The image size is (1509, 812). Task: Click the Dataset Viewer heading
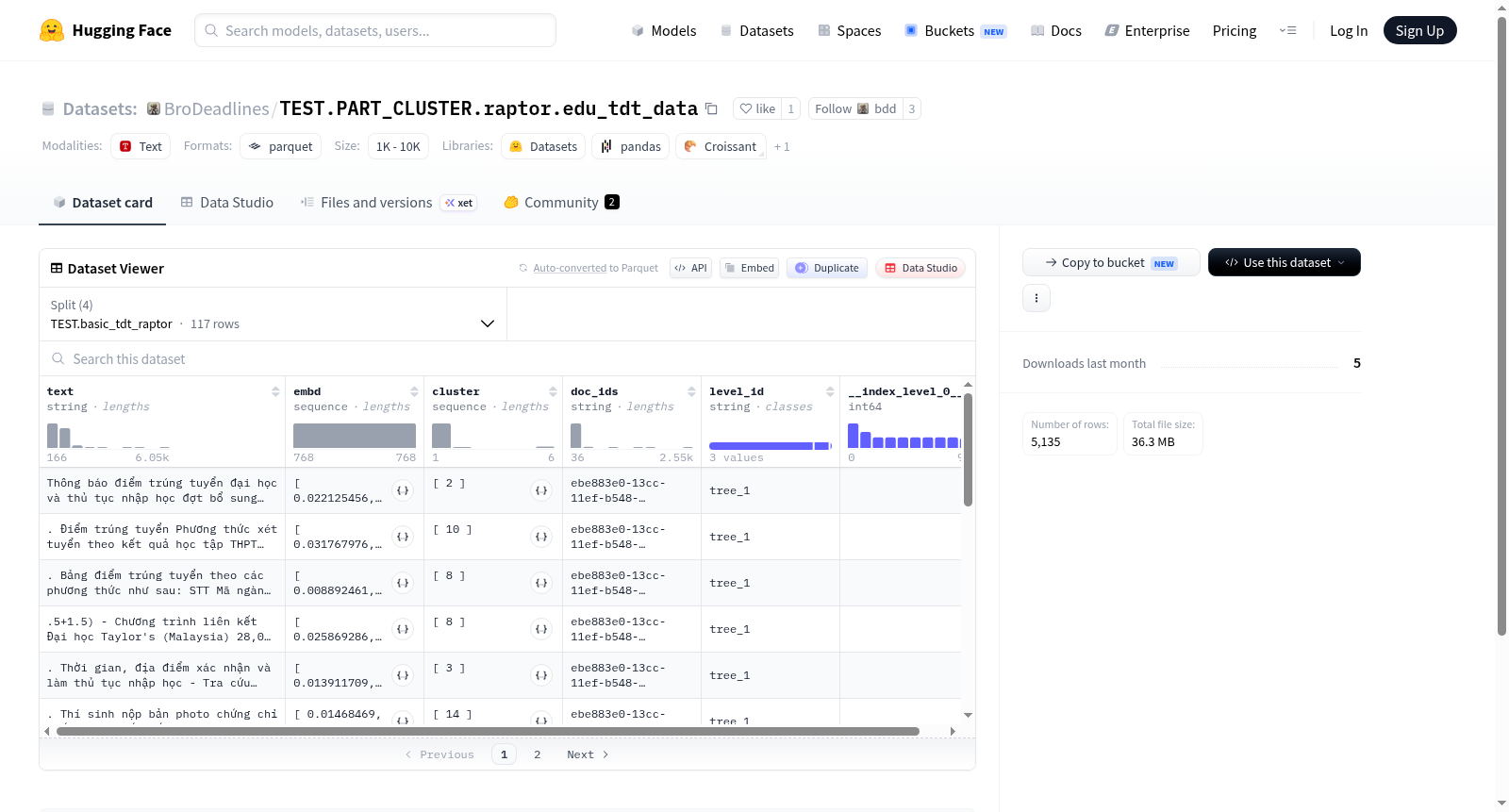tap(116, 269)
